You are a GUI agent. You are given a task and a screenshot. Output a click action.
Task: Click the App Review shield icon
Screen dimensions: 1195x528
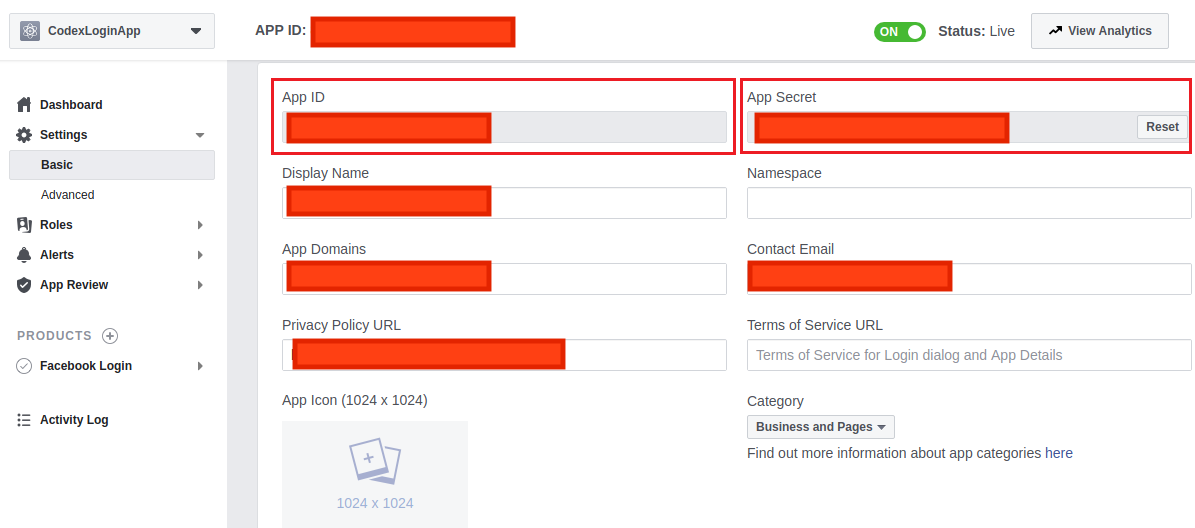pyautogui.click(x=24, y=285)
